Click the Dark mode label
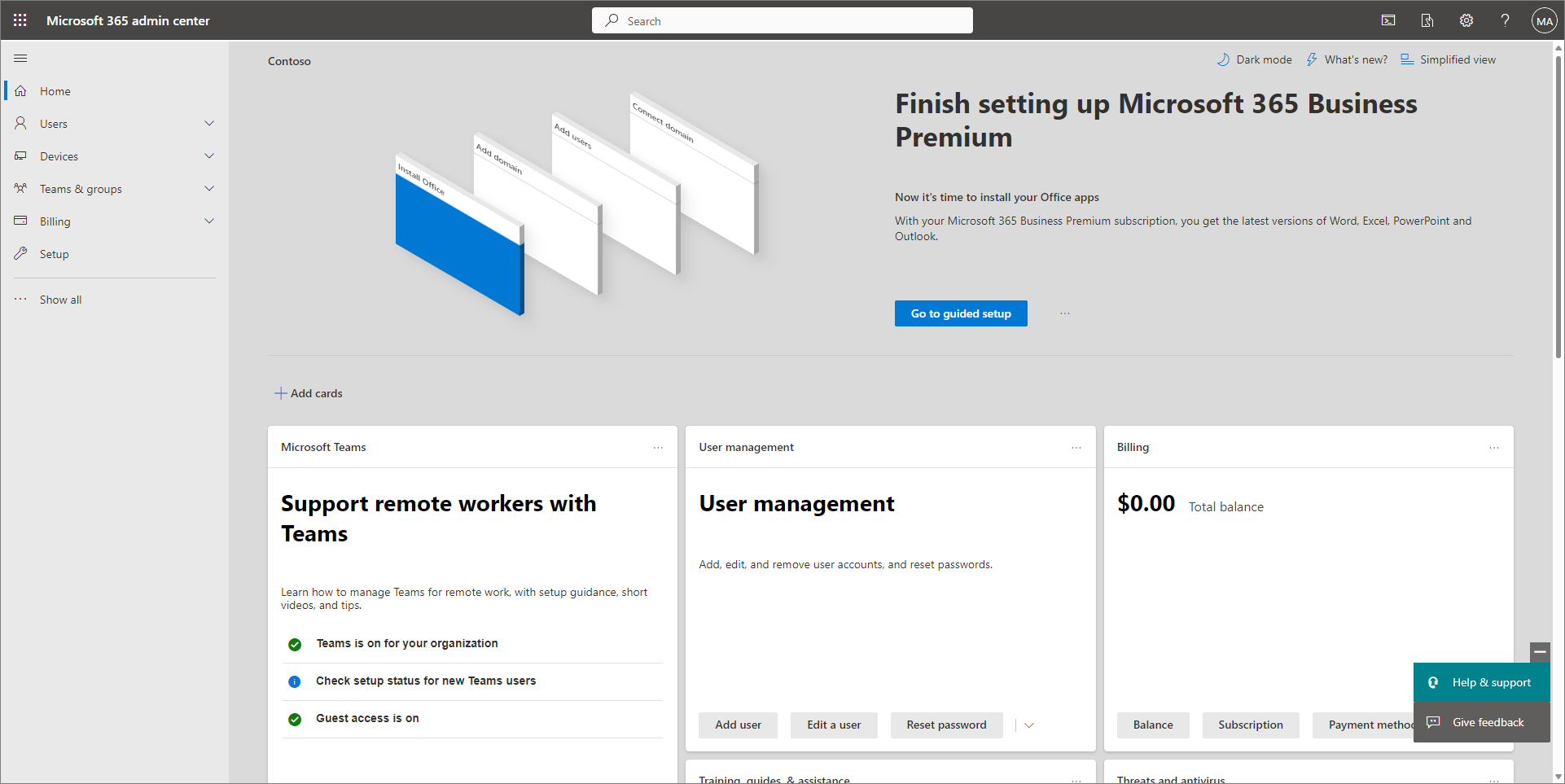 point(1264,59)
